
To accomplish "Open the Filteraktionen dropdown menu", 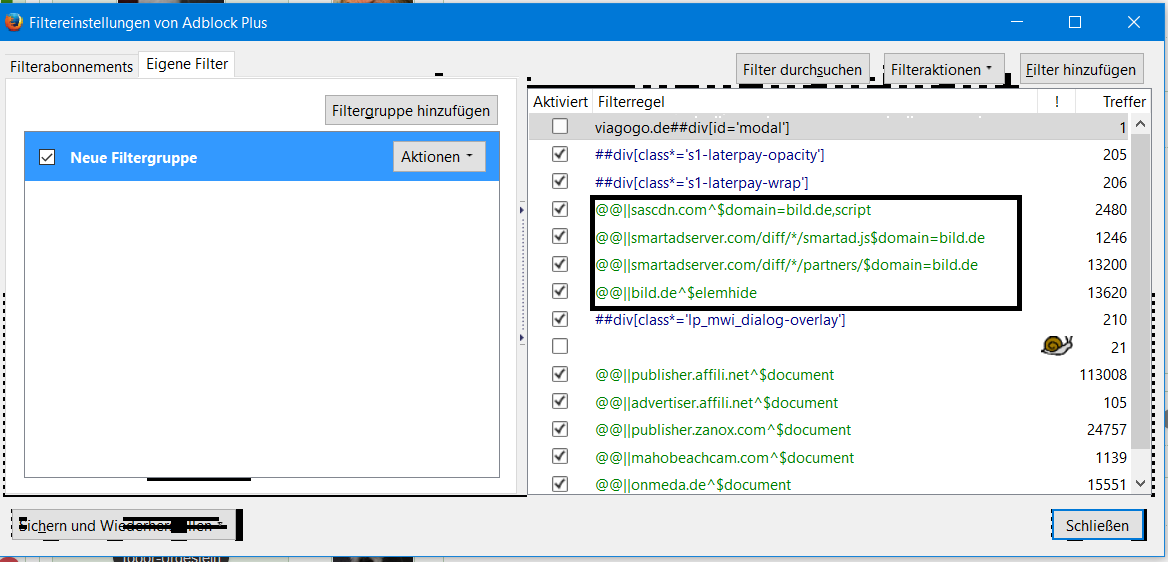I will (944, 70).
